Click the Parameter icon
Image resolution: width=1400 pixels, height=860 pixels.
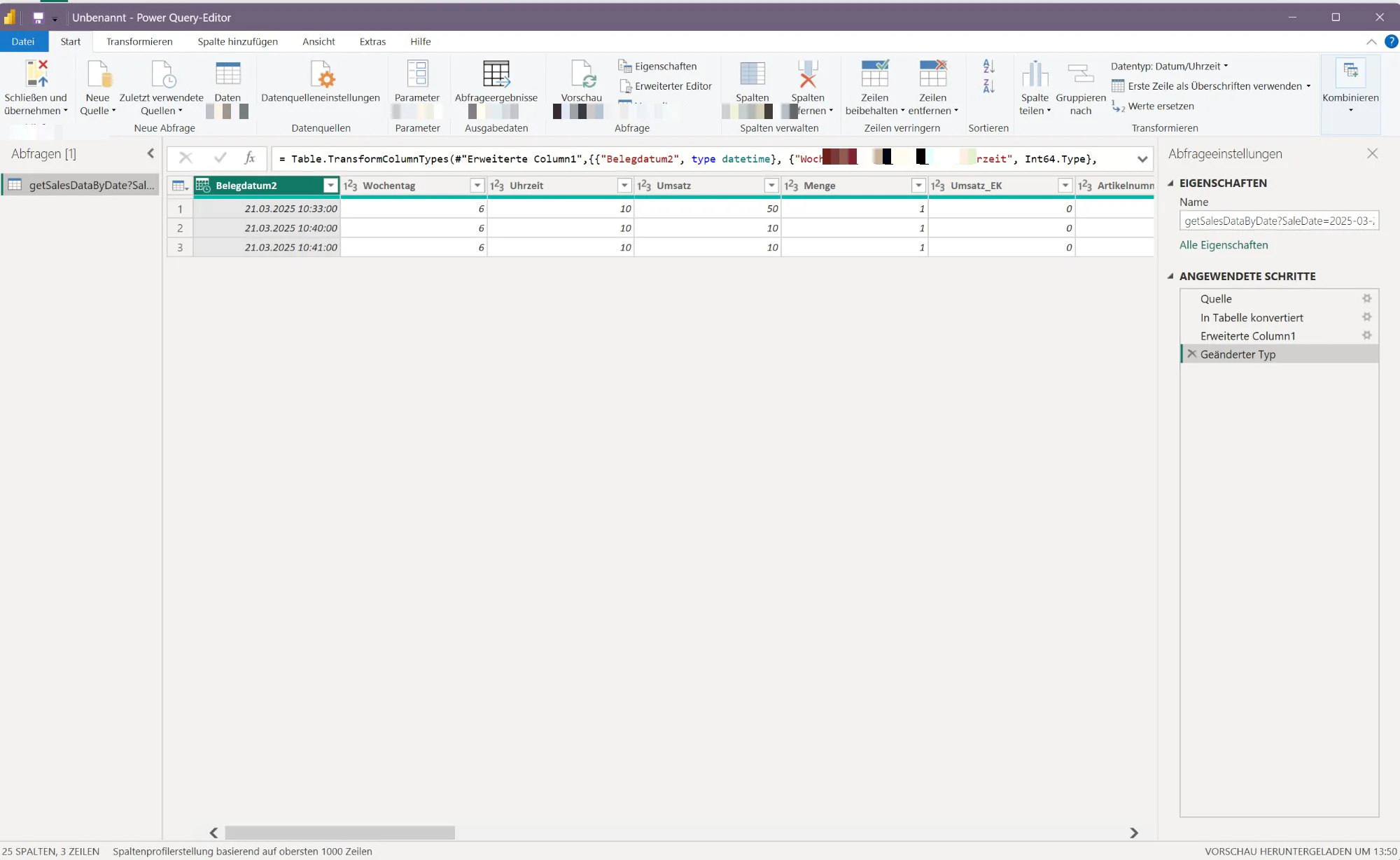pos(417,74)
